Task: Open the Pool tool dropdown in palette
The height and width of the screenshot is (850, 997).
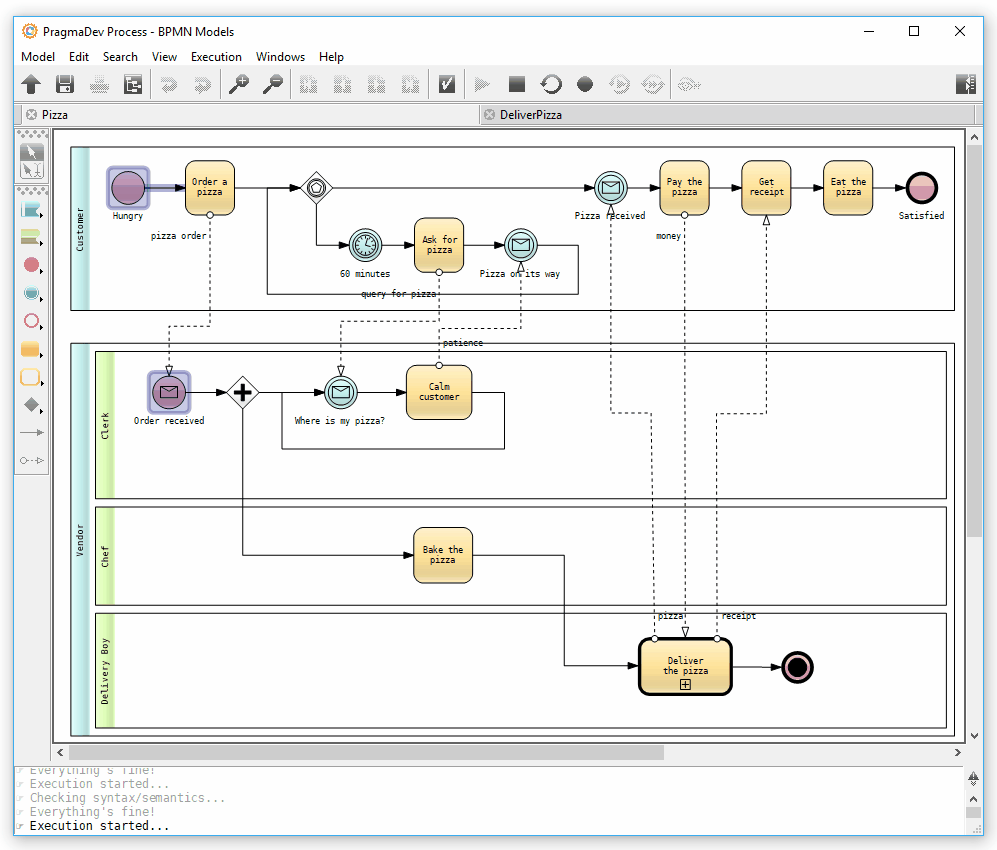Action: [x=32, y=210]
